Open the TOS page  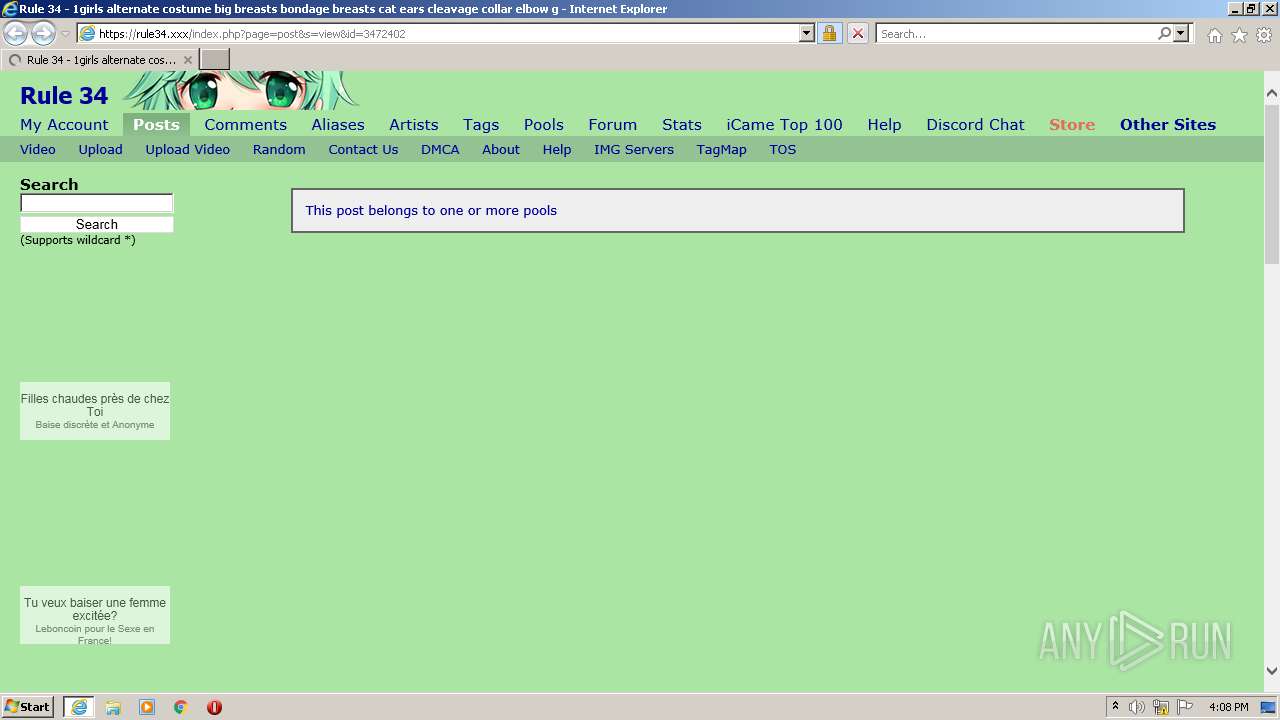click(x=783, y=150)
